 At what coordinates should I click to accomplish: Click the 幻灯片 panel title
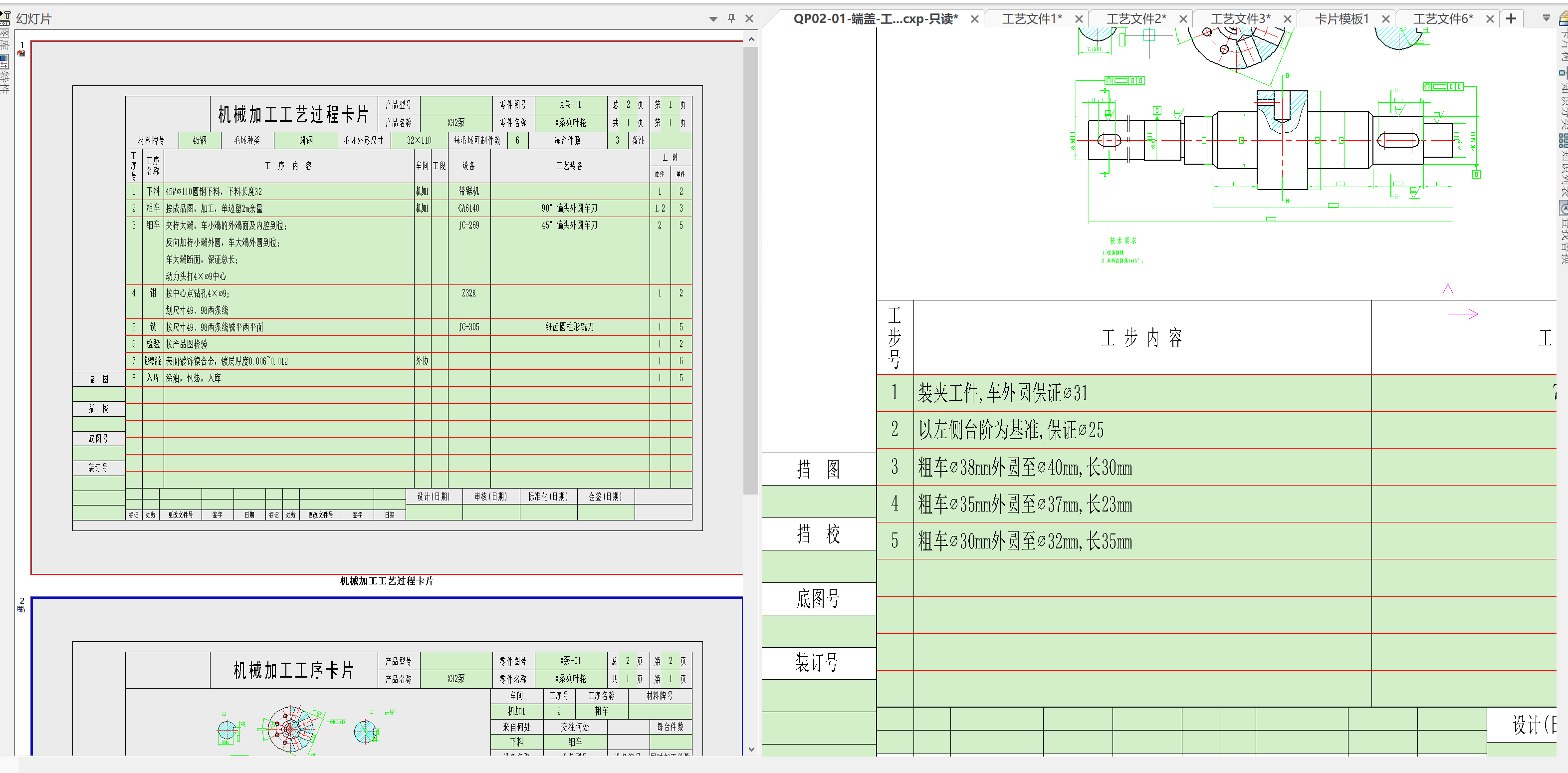pyautogui.click(x=33, y=19)
